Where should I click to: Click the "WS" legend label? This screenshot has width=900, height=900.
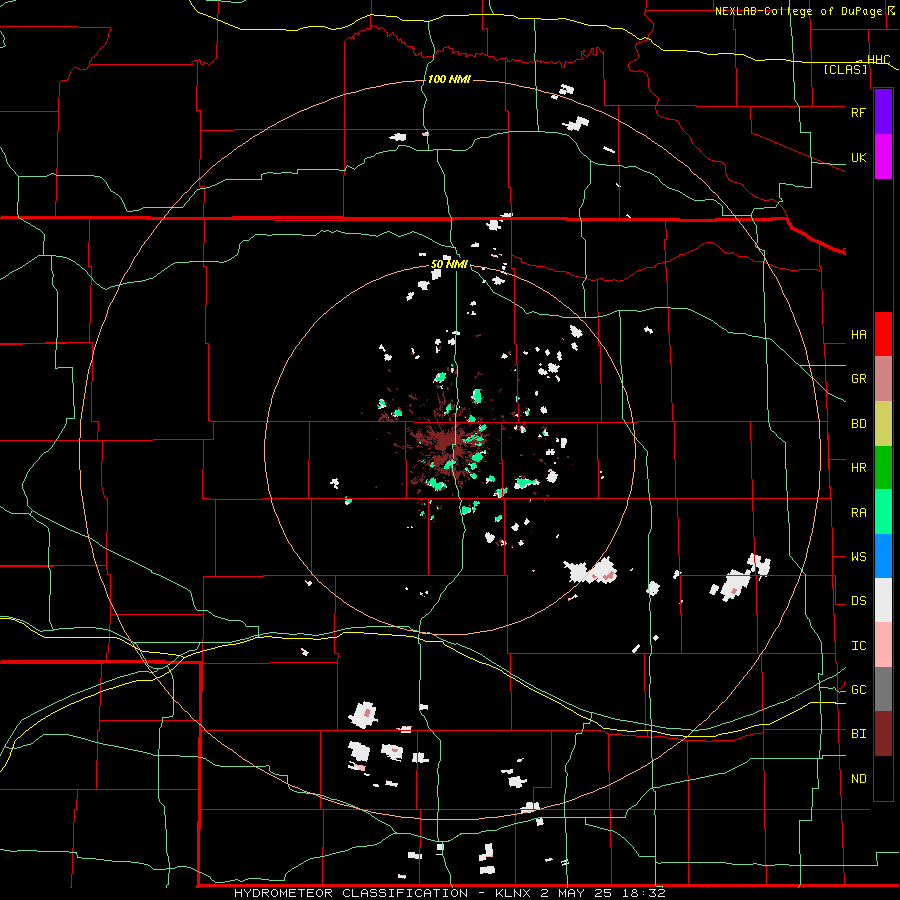click(858, 556)
